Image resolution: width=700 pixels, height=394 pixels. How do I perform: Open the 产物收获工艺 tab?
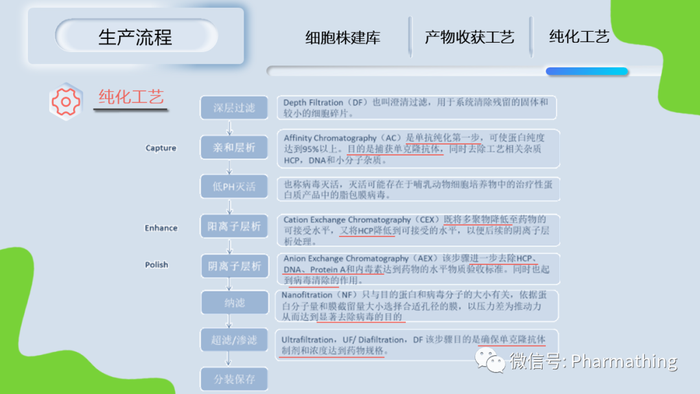[x=469, y=37]
